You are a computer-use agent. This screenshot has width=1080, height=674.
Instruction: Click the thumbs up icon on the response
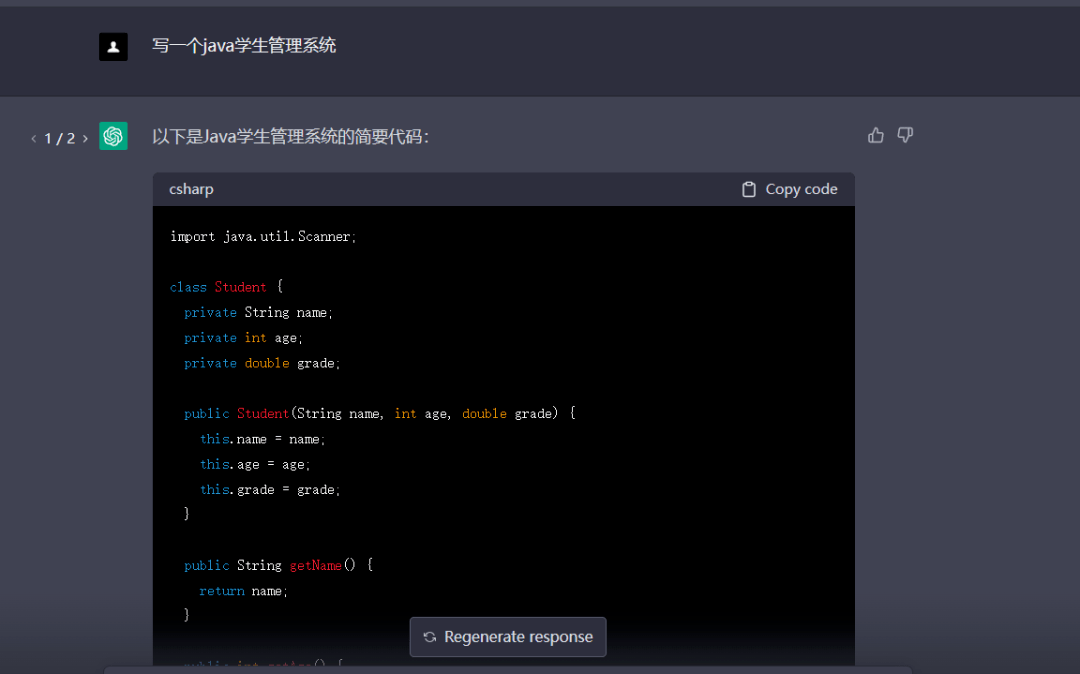[x=876, y=135]
